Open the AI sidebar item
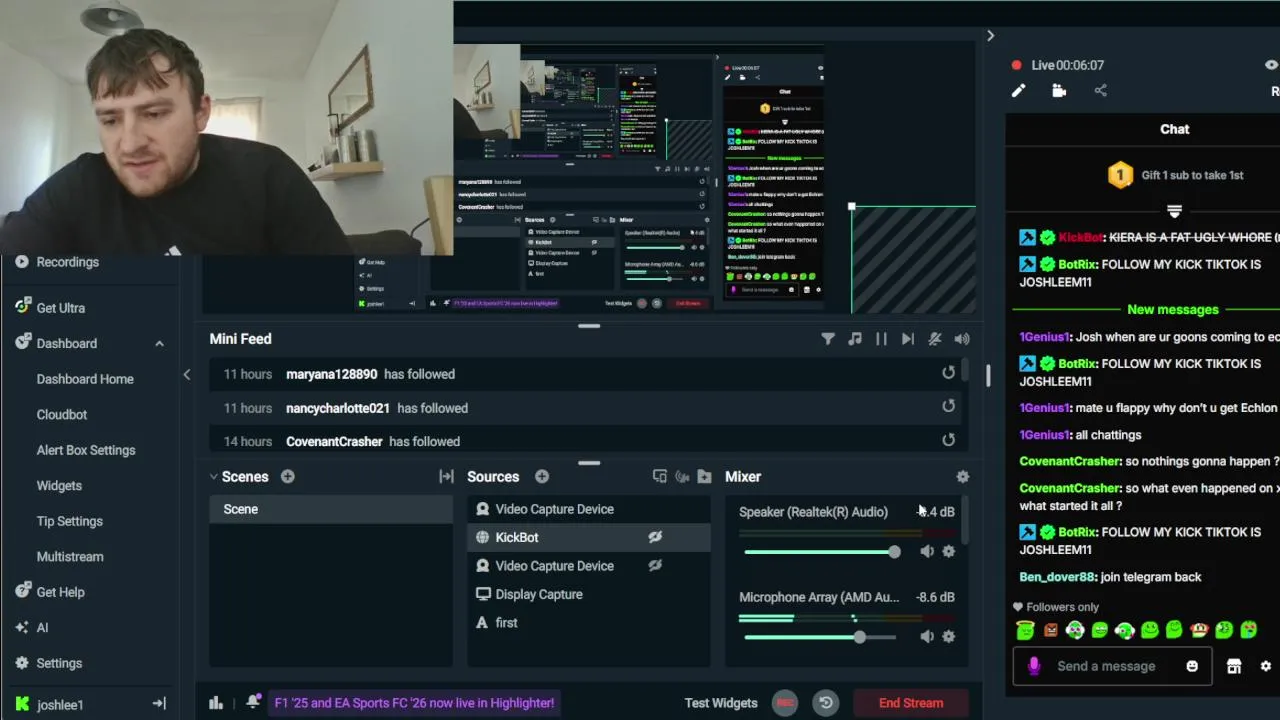Image resolution: width=1280 pixels, height=720 pixels. (42, 627)
